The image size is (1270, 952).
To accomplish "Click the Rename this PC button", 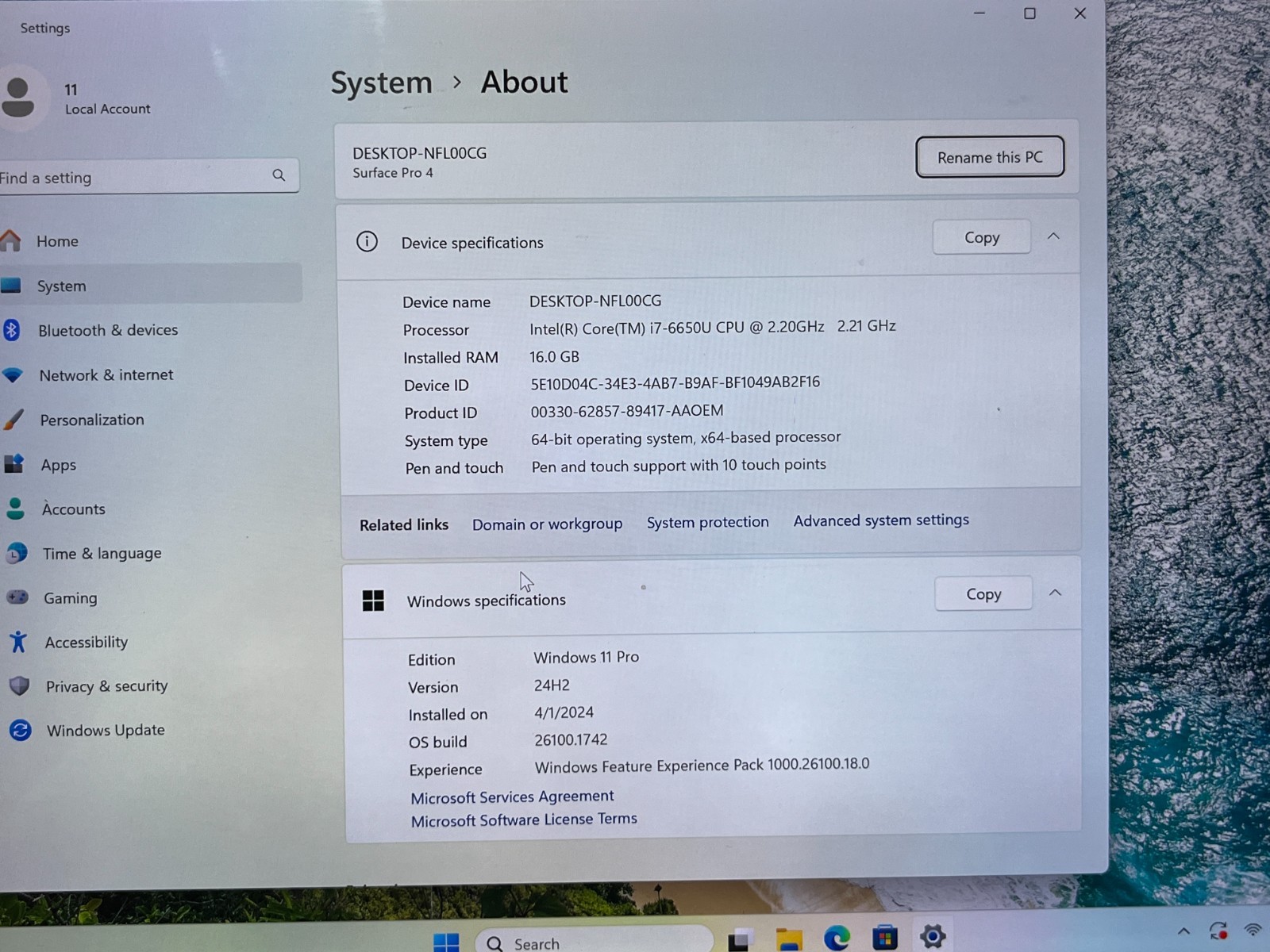I will (x=990, y=157).
